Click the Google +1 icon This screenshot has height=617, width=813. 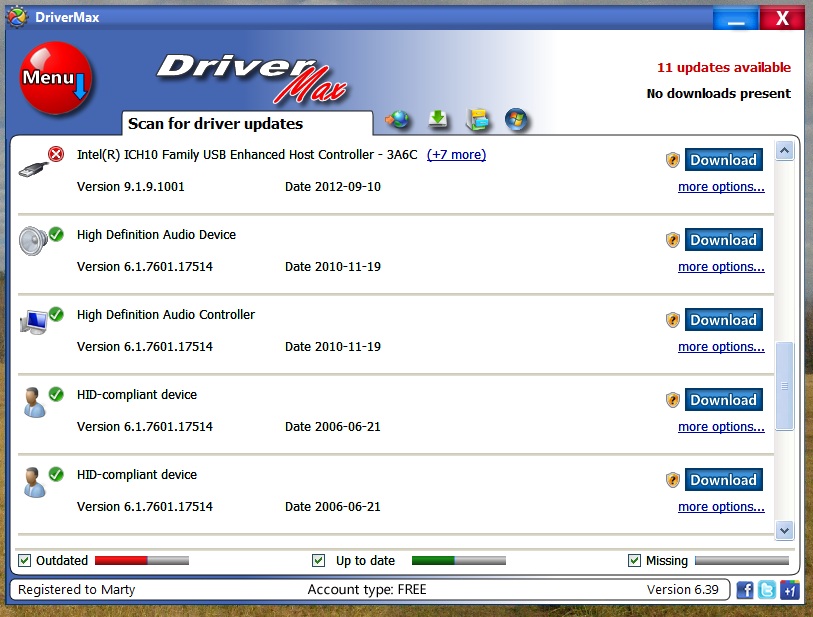pyautogui.click(x=790, y=590)
